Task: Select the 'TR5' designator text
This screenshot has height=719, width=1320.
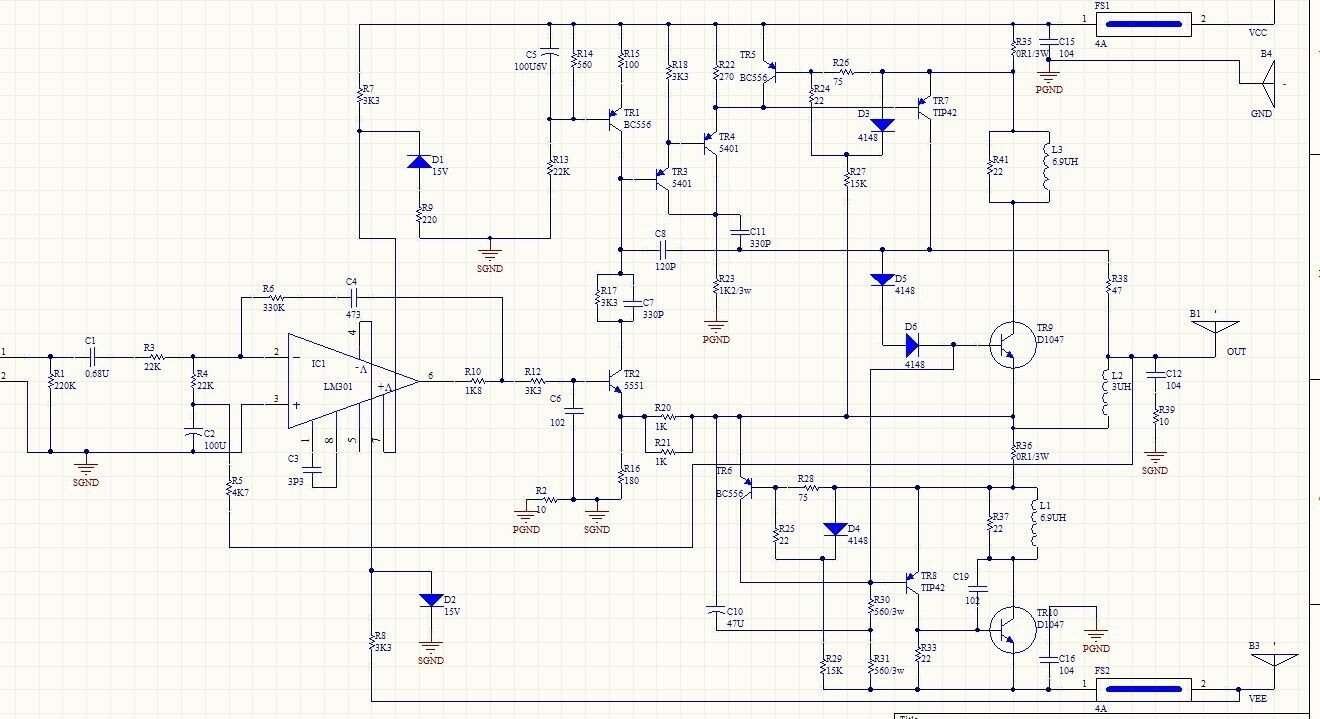Action: tap(748, 54)
